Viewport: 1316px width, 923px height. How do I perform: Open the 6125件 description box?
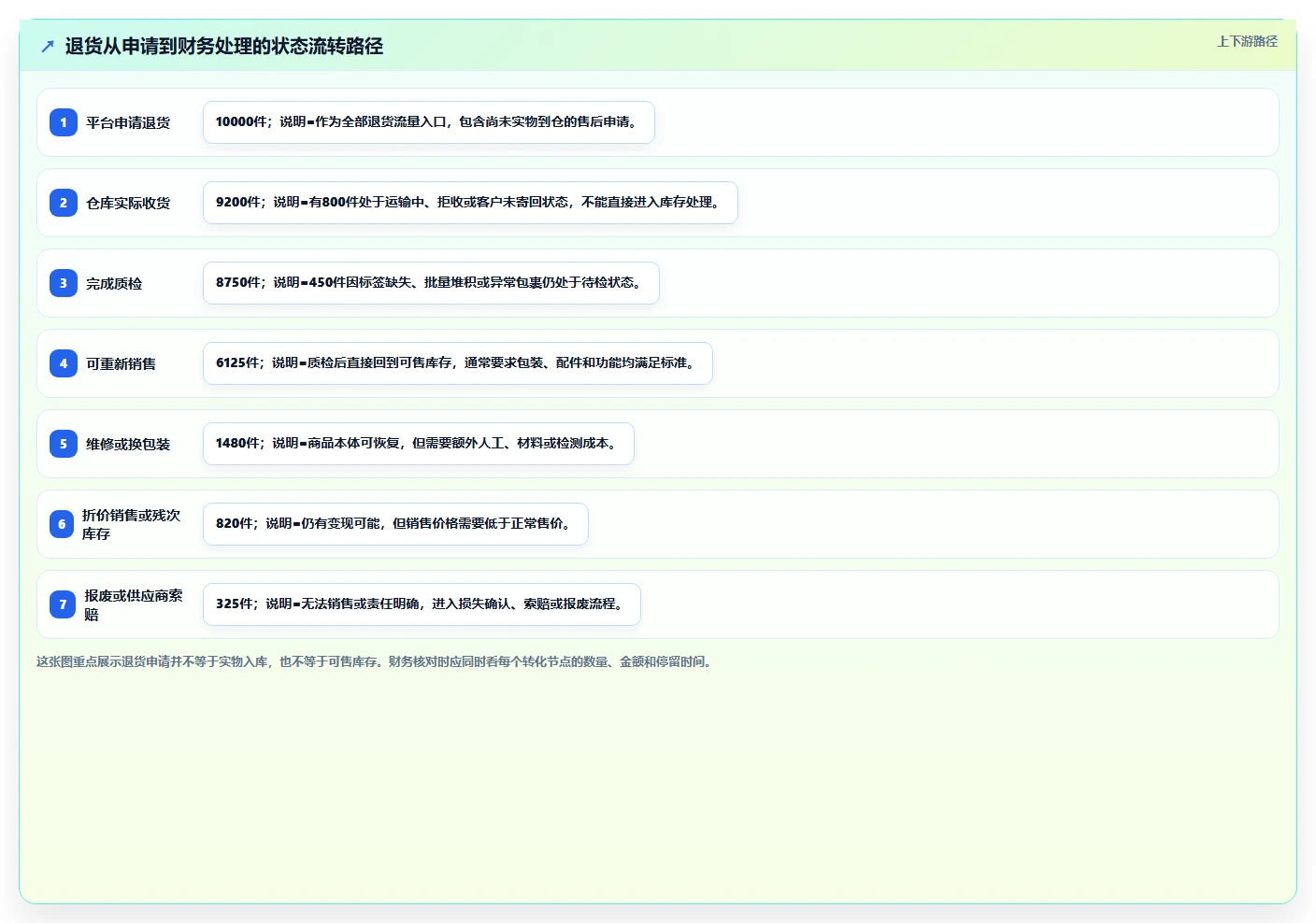tap(458, 363)
